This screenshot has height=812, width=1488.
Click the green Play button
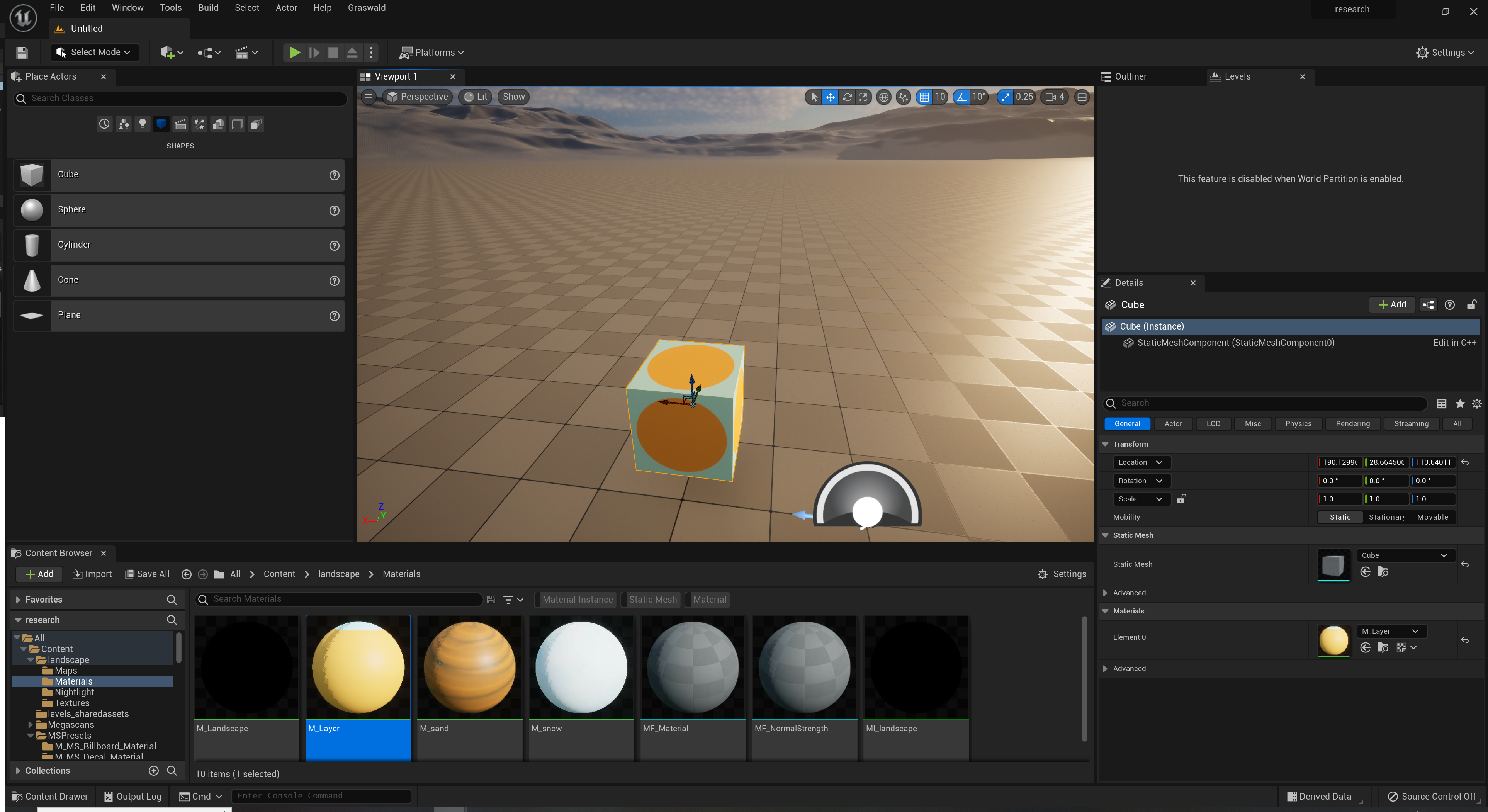click(x=294, y=53)
